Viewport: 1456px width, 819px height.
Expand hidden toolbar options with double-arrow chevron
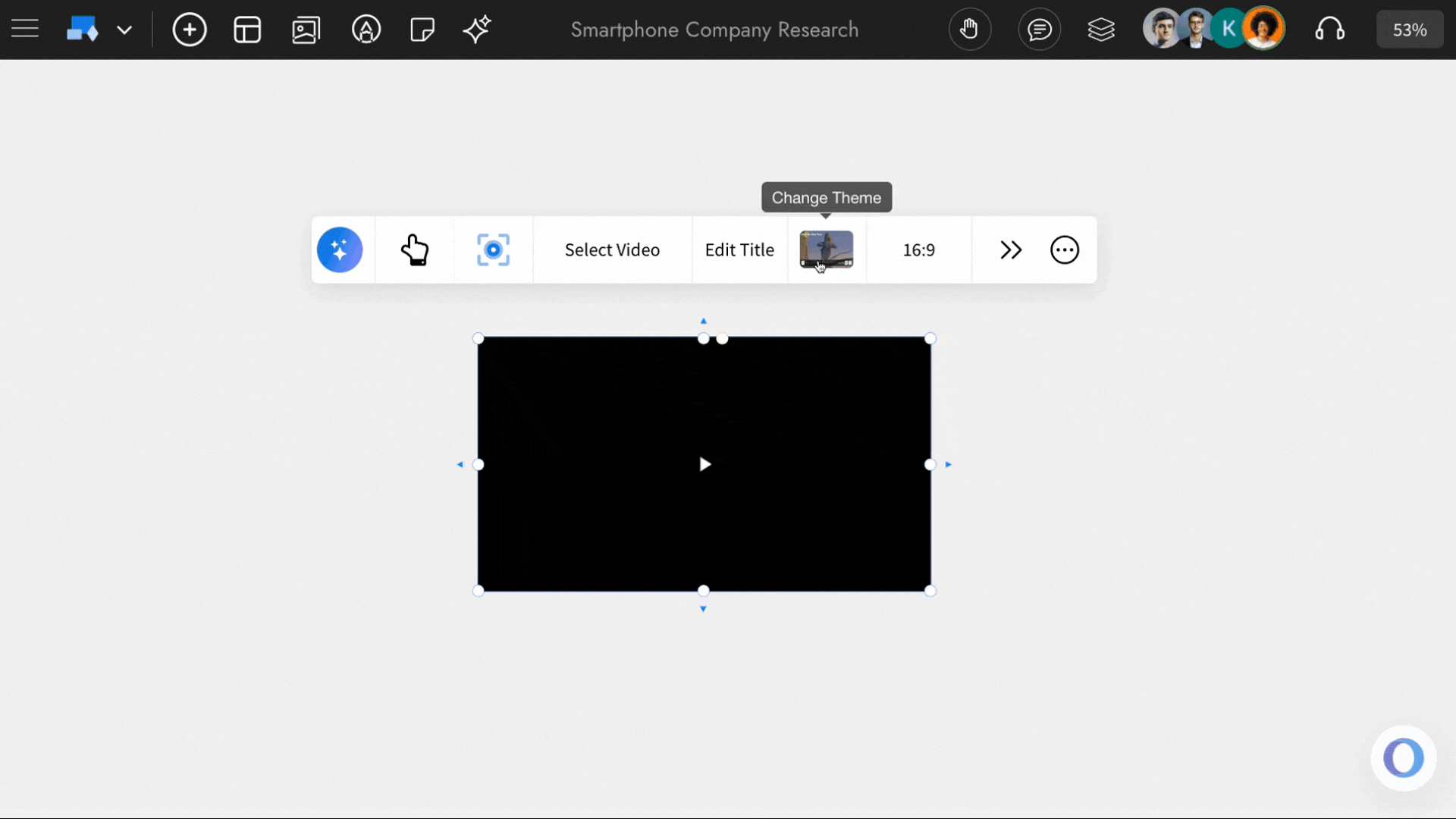click(1011, 249)
